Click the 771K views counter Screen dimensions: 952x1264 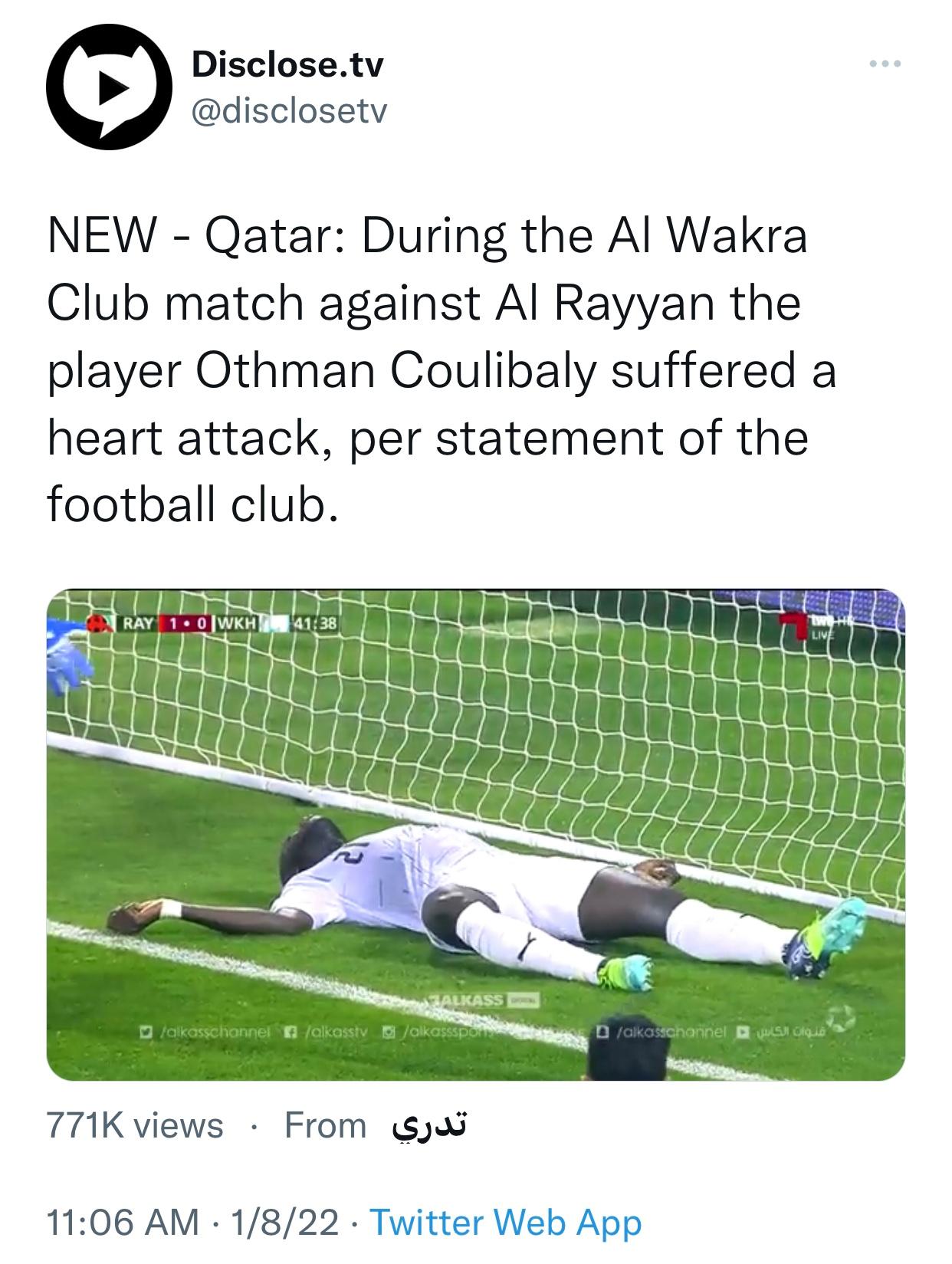coord(135,1125)
